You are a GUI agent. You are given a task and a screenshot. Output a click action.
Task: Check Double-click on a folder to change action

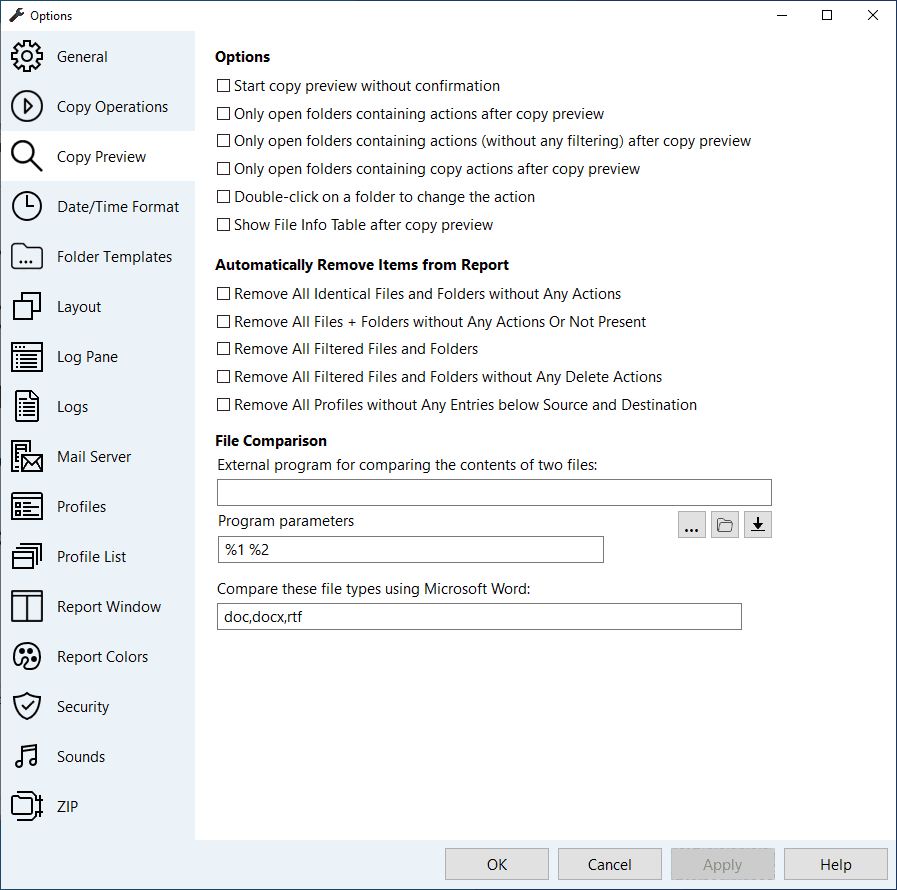click(x=222, y=197)
